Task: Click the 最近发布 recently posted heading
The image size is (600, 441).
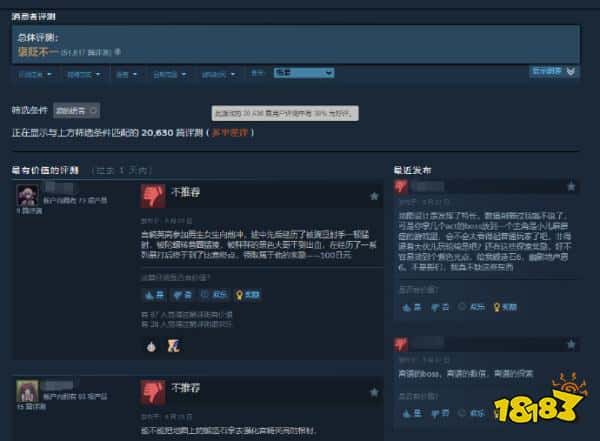Action: [412, 170]
